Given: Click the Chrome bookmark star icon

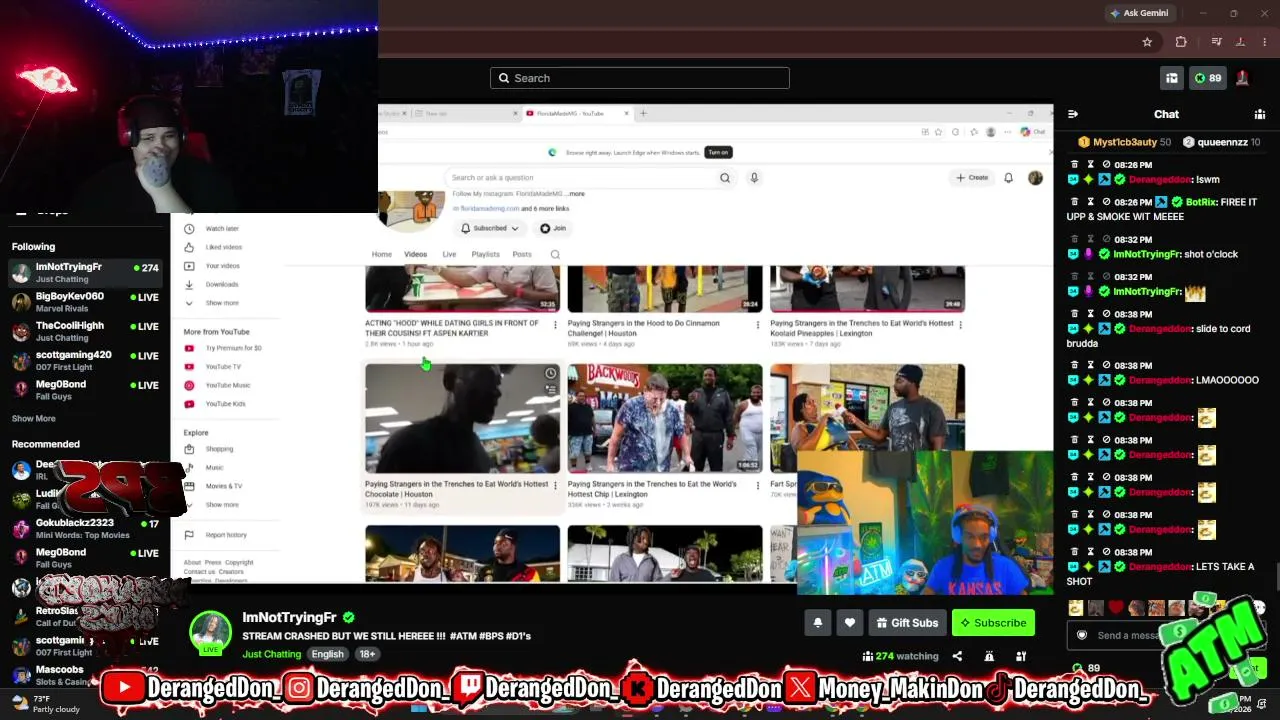Looking at the screenshot, I should point(1147,42).
